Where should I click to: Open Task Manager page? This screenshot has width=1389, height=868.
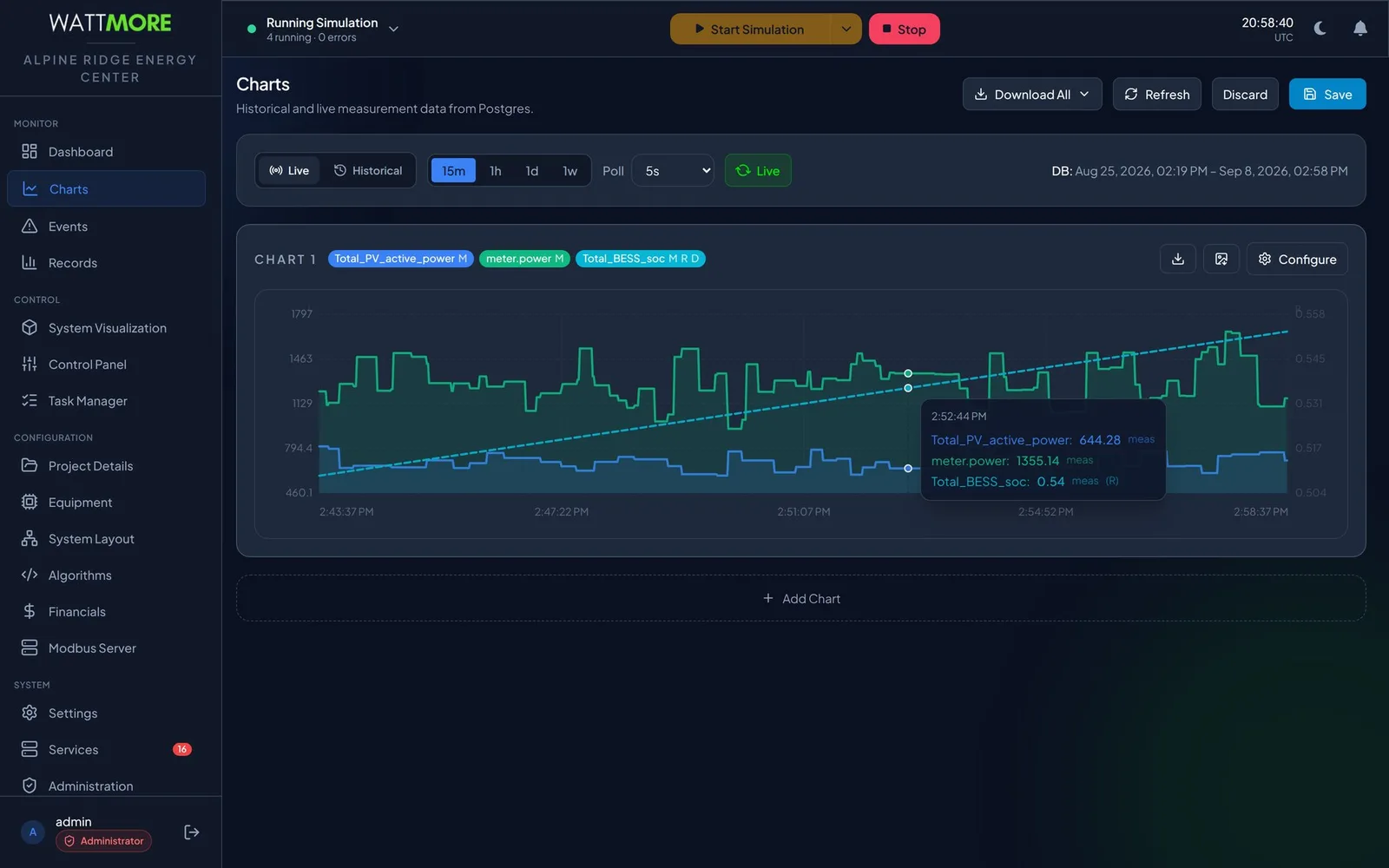pos(106,401)
